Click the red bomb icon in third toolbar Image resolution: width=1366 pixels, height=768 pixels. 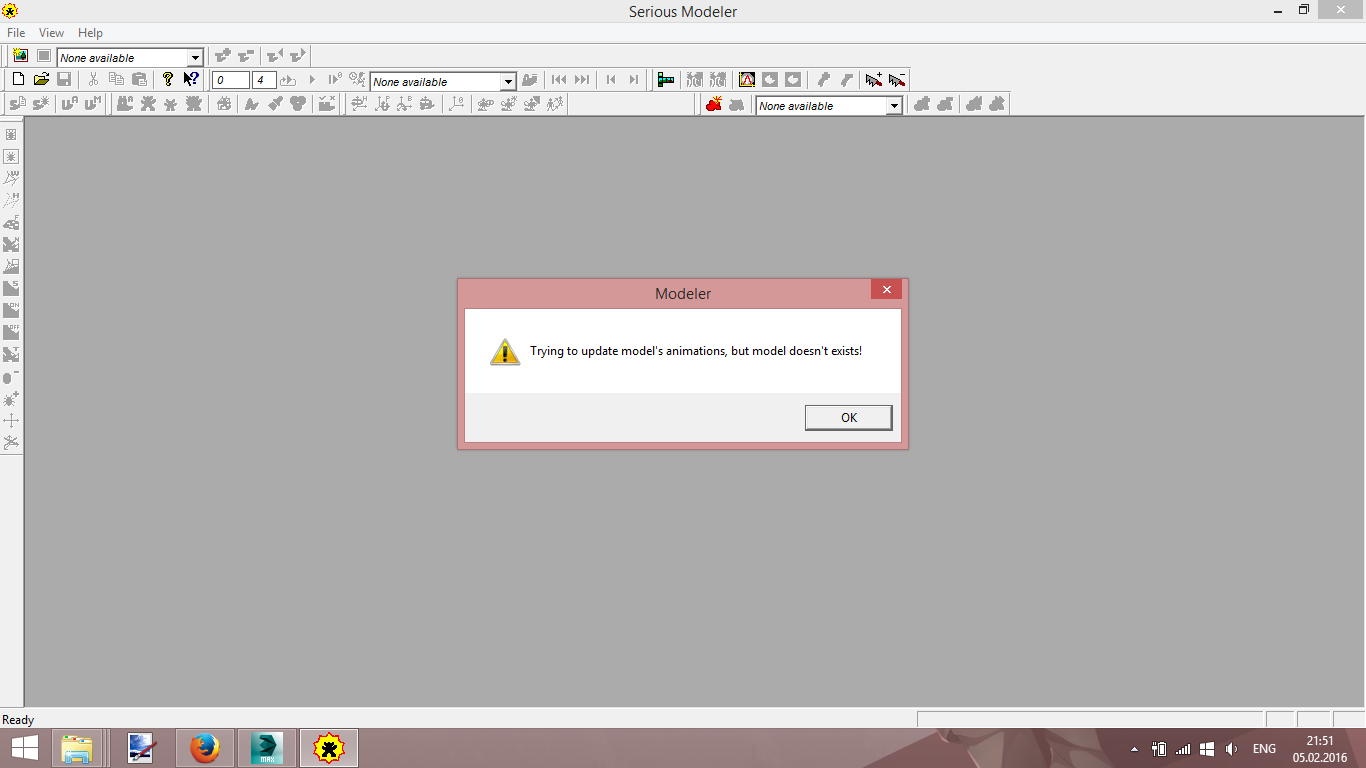point(714,104)
